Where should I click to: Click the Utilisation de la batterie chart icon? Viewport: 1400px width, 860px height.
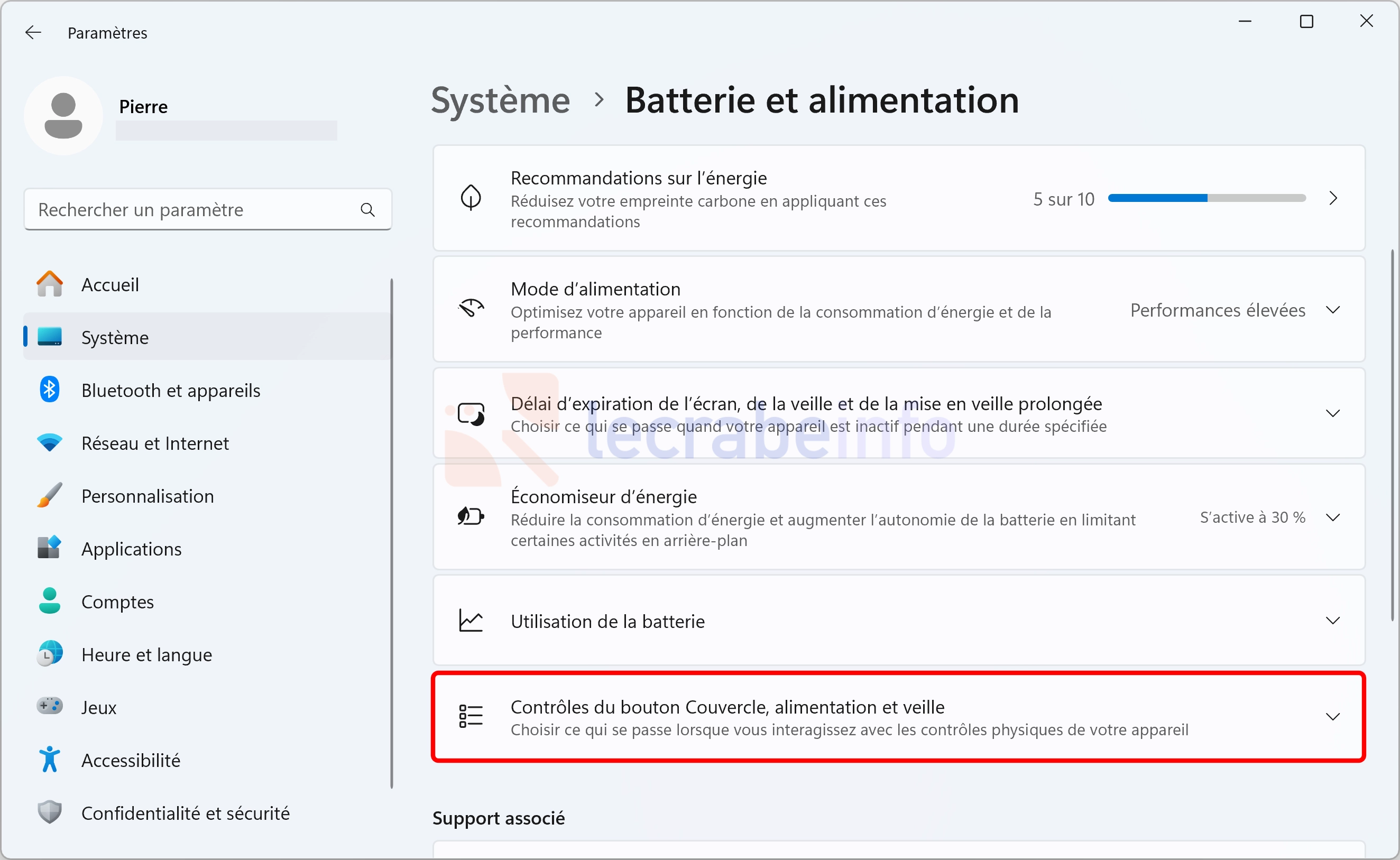[x=471, y=621]
